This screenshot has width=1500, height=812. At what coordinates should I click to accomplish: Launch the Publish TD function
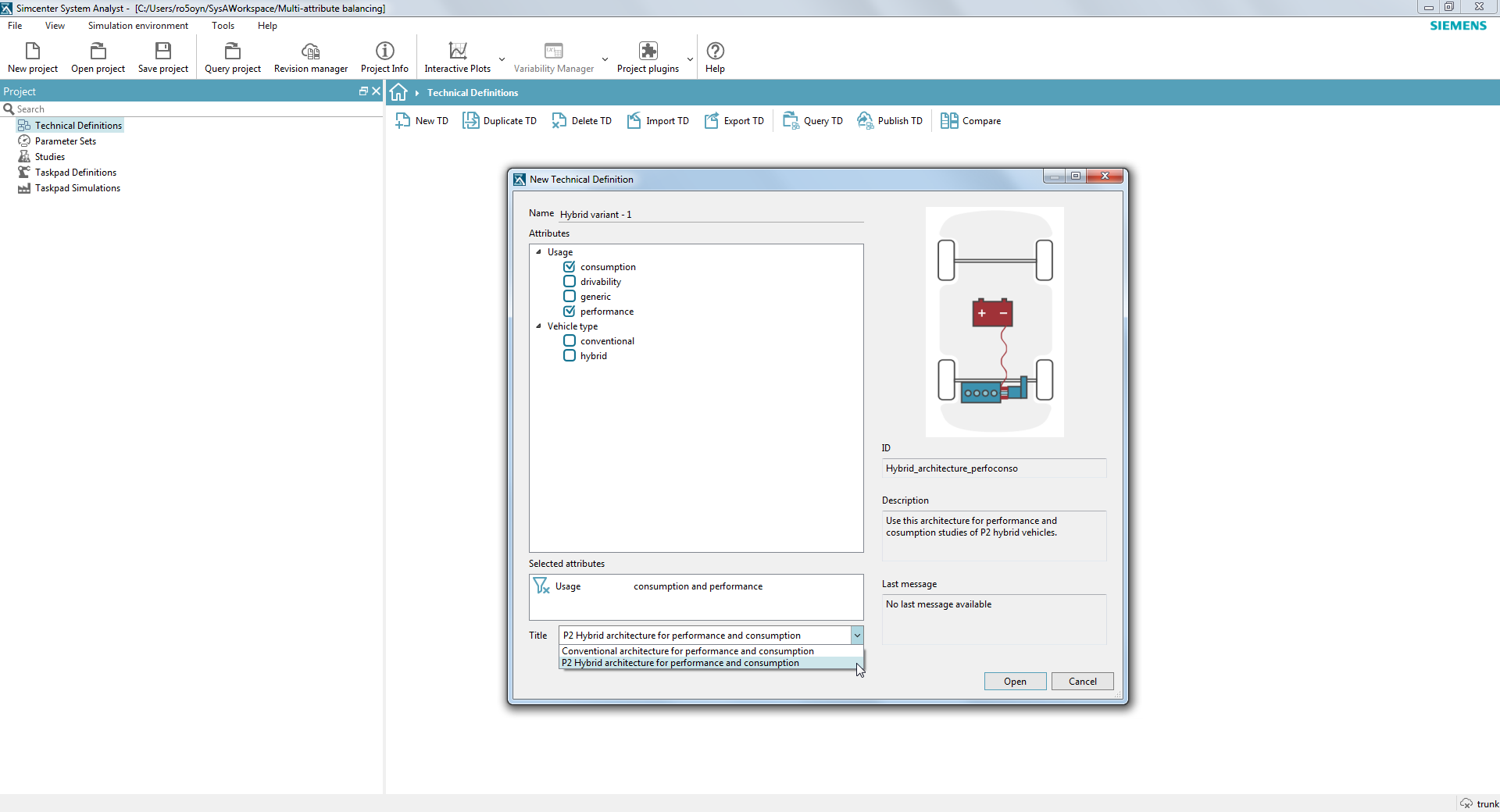890,120
